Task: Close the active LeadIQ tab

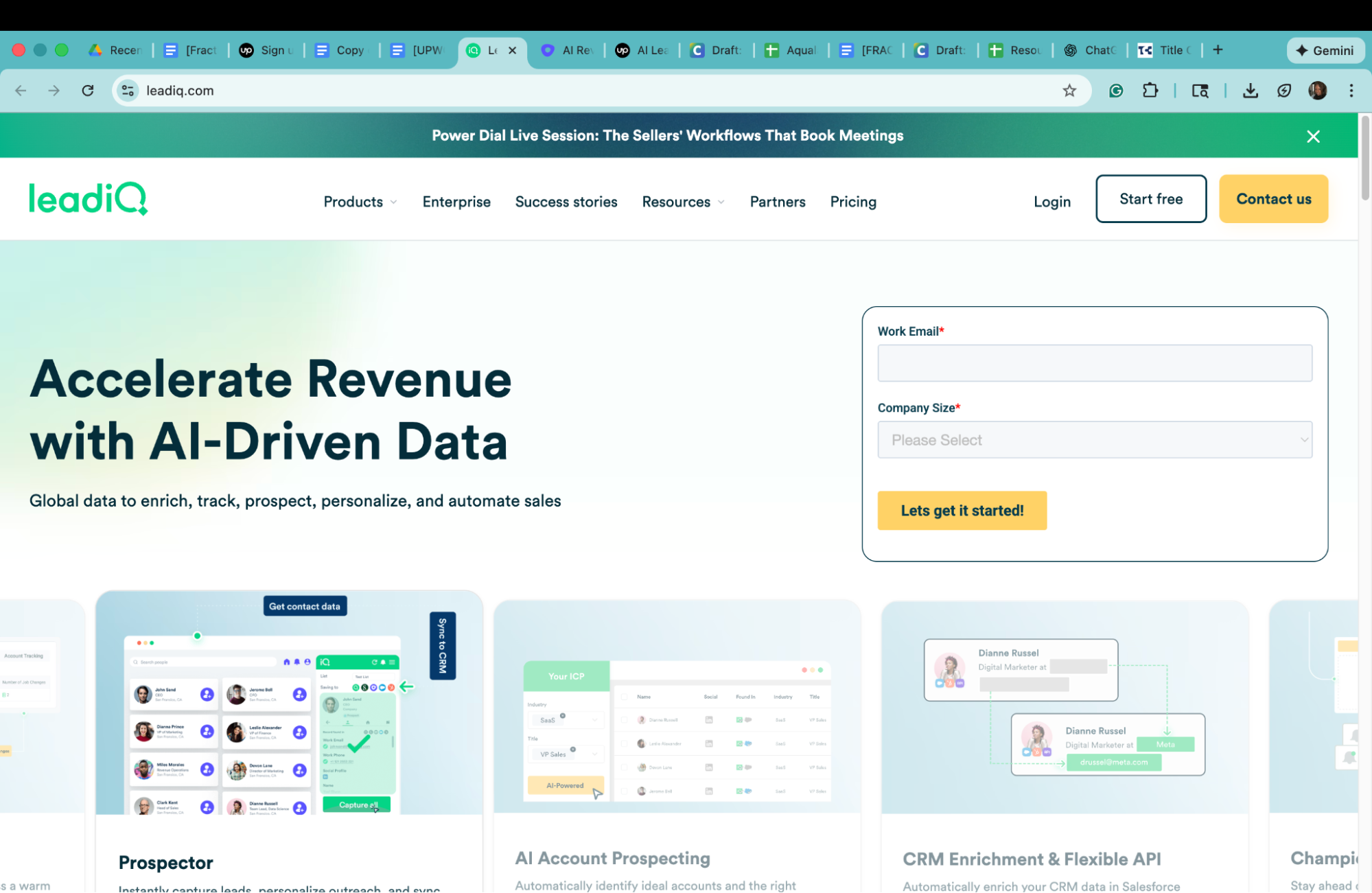Action: [x=512, y=50]
